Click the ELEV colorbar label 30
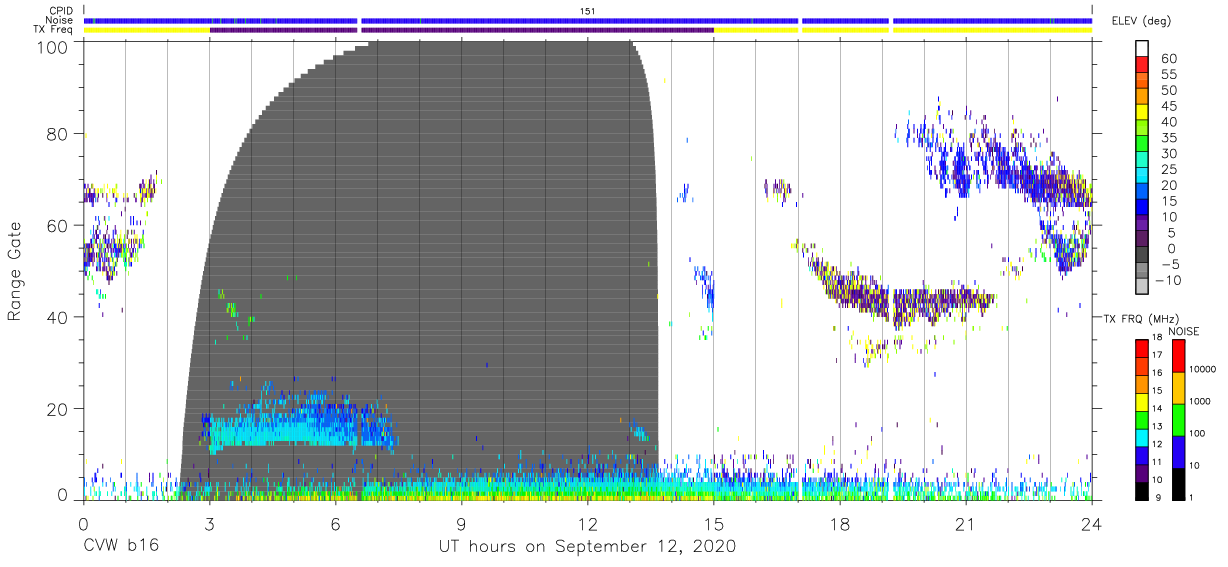This screenshot has height=567, width=1228. click(1169, 153)
